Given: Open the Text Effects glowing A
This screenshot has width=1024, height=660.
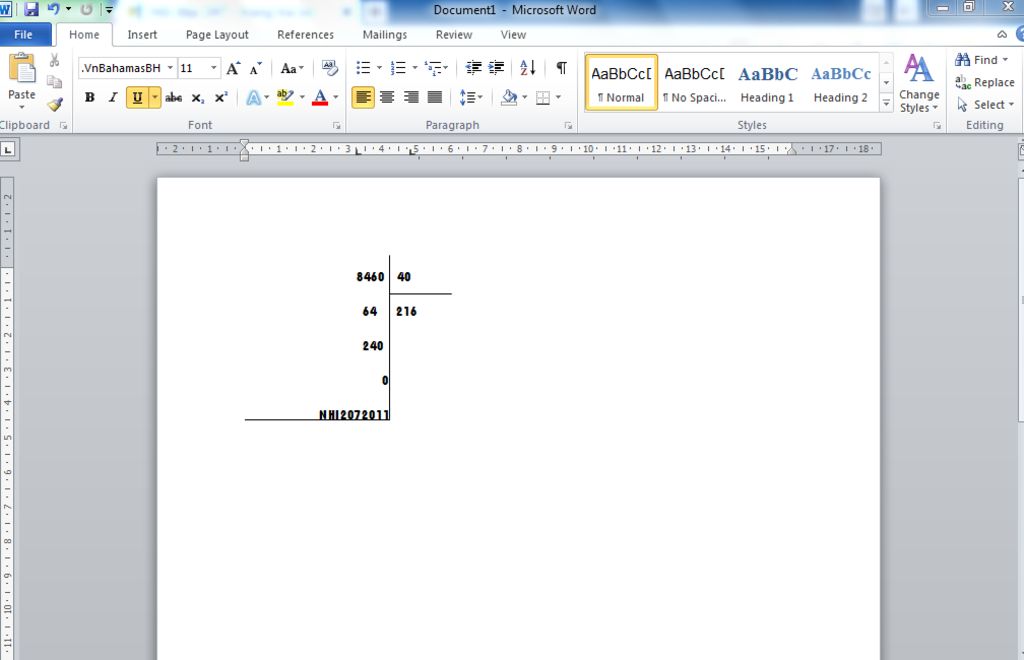Looking at the screenshot, I should pos(253,98).
